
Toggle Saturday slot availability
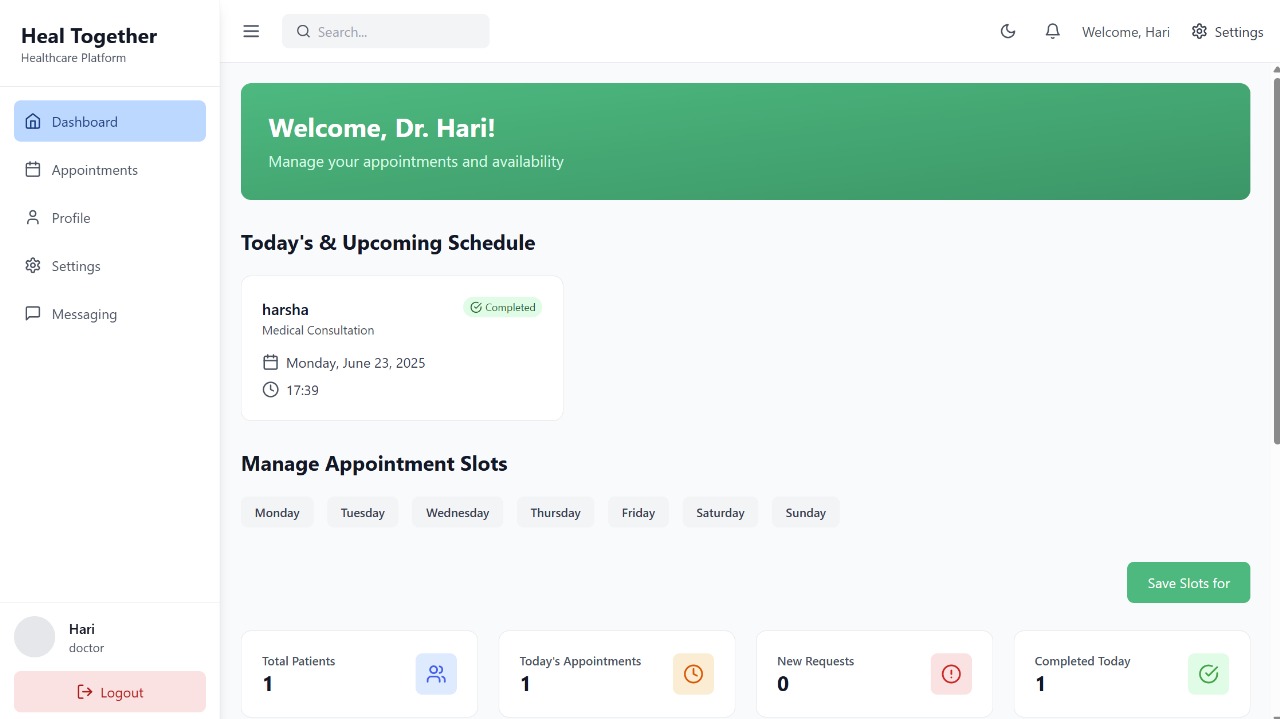[x=720, y=512]
